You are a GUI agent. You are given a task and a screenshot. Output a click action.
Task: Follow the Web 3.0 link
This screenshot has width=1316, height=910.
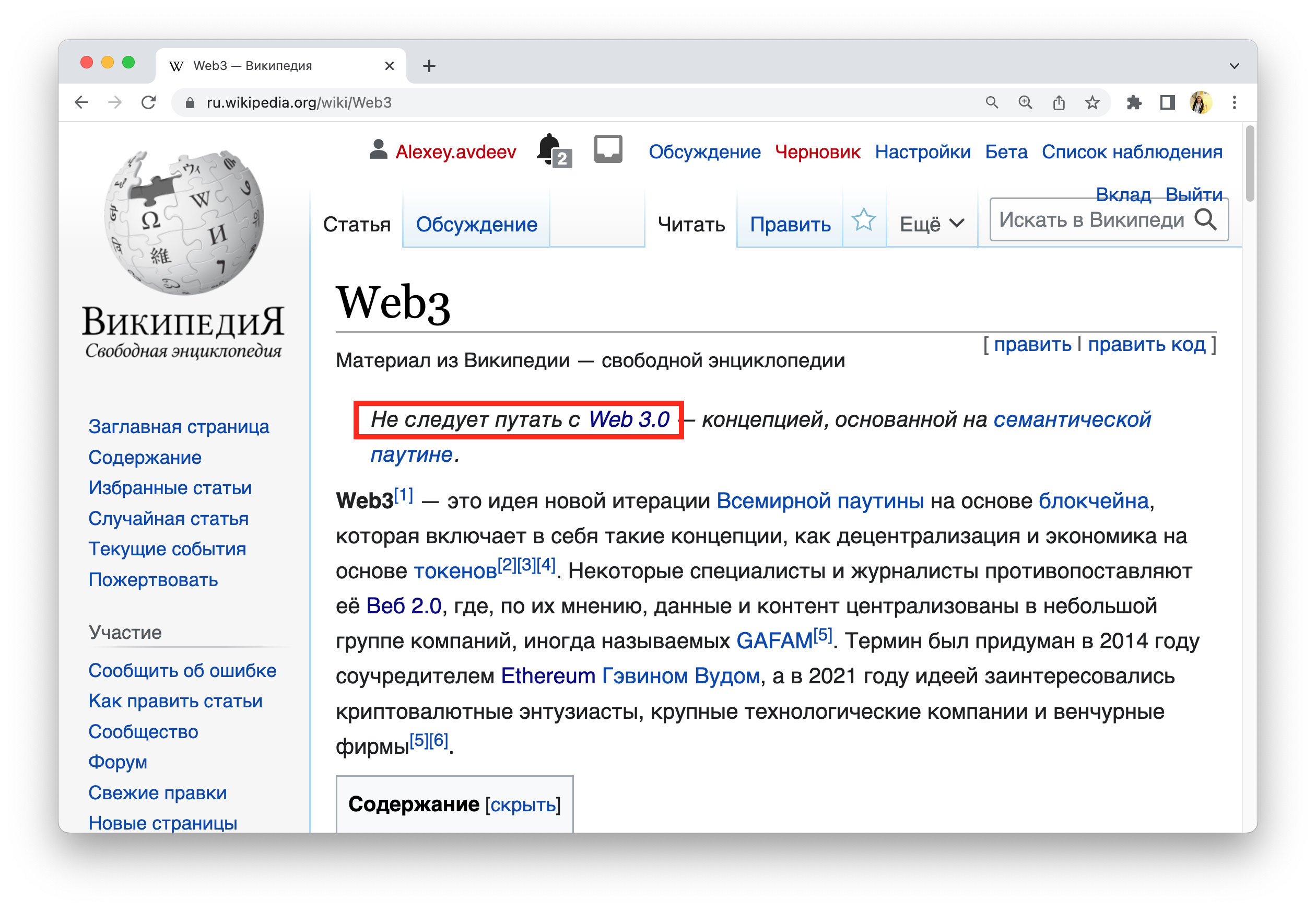pyautogui.click(x=629, y=419)
